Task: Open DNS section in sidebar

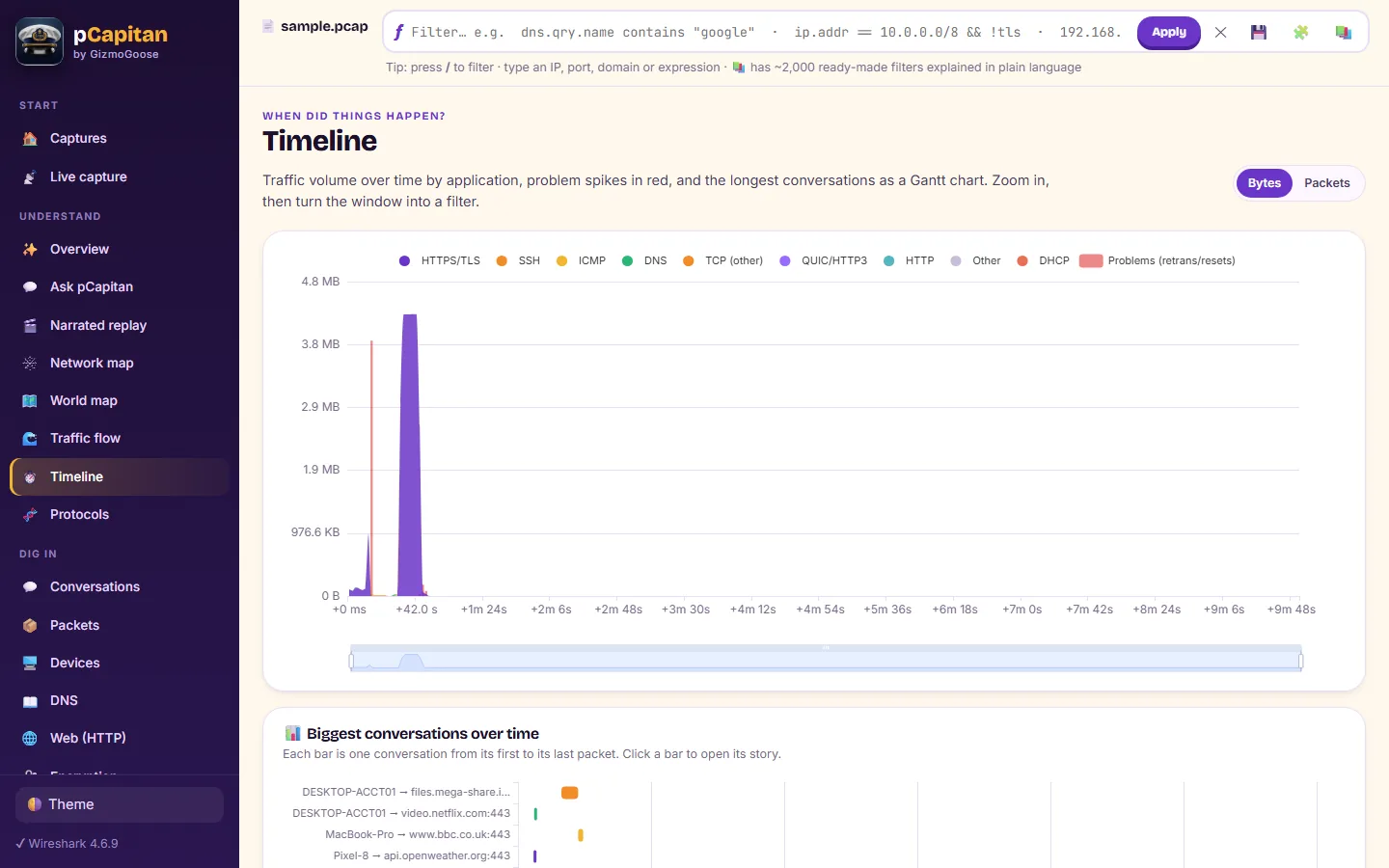Action: (x=120, y=701)
